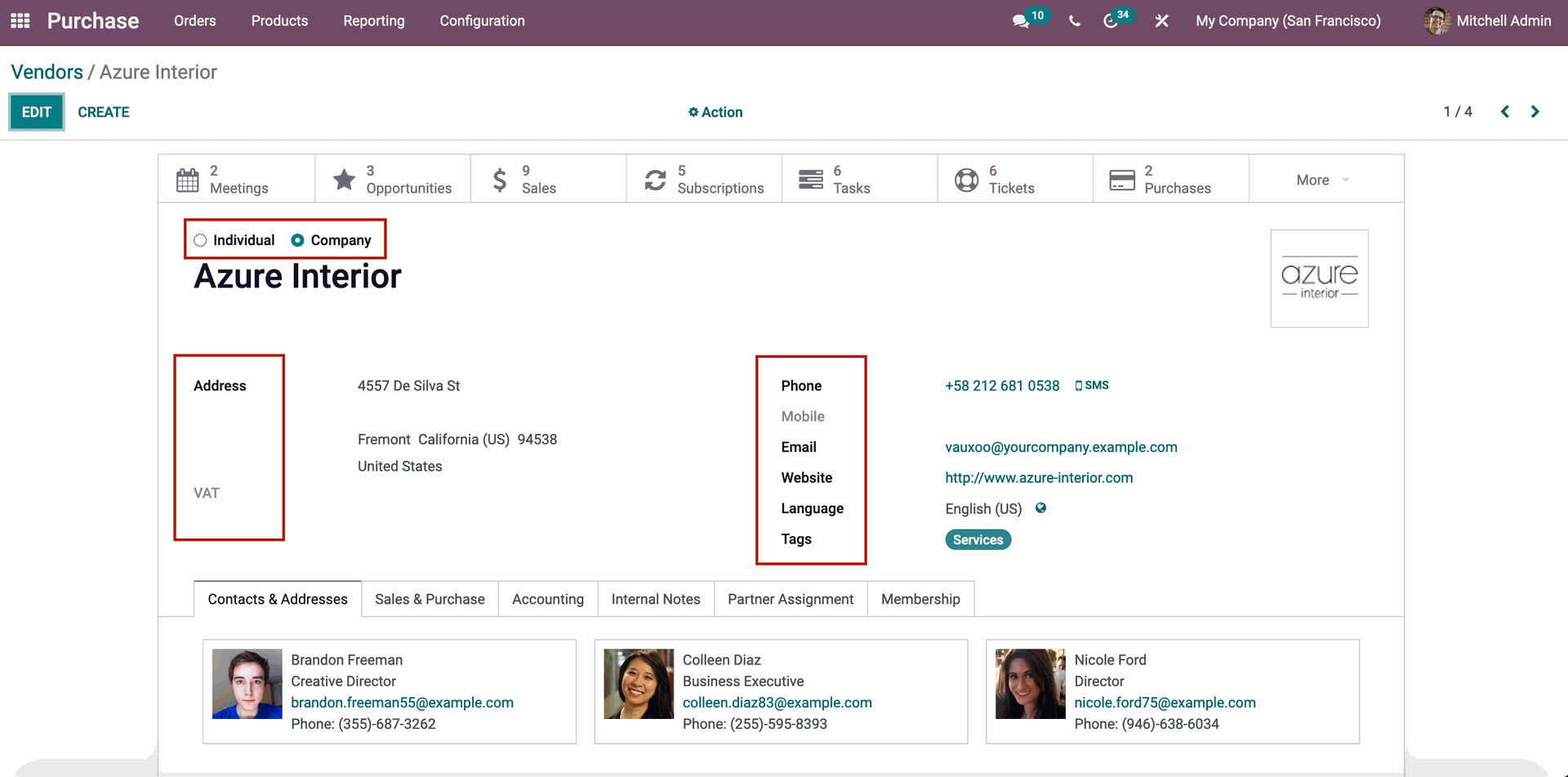The image size is (1568, 777).
Task: Go back to Vendors breadcrumb
Action: click(x=47, y=72)
